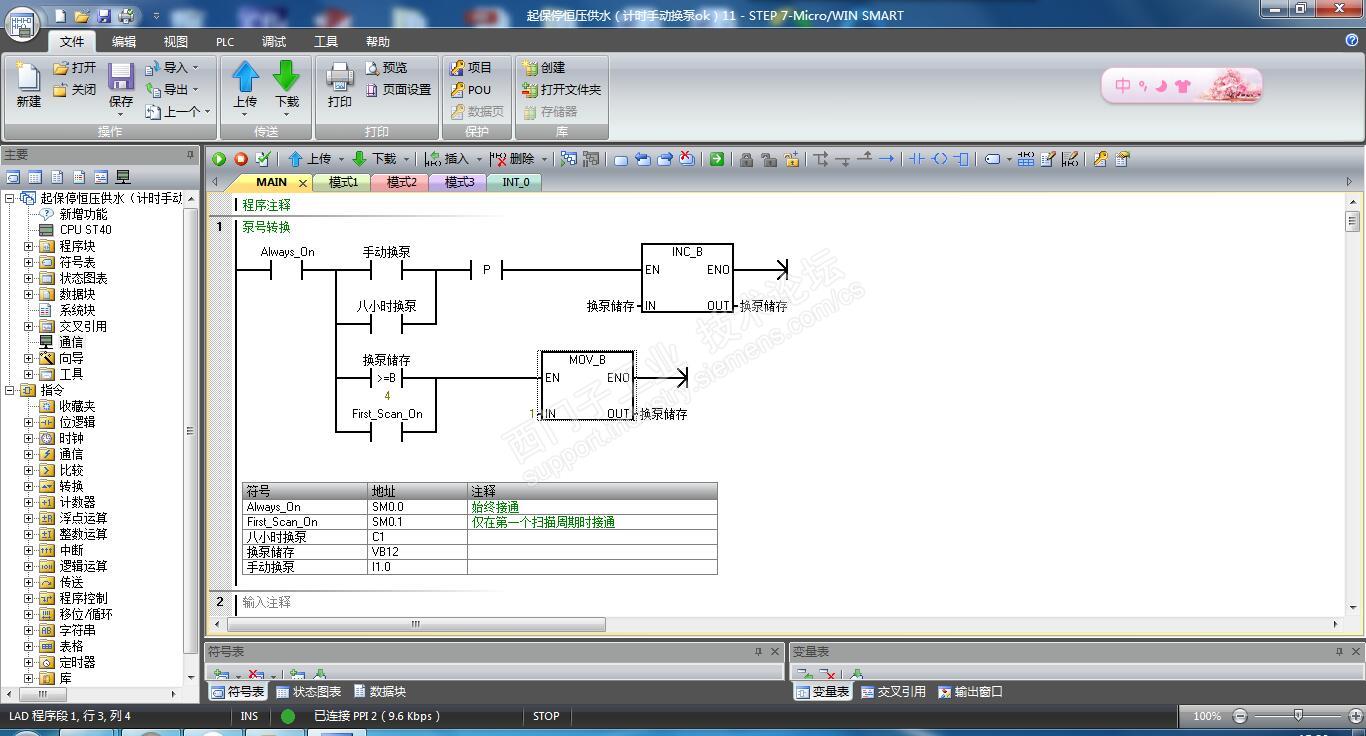
Task: Pin the 主要 panel with pushpin icon
Action: (x=190, y=155)
